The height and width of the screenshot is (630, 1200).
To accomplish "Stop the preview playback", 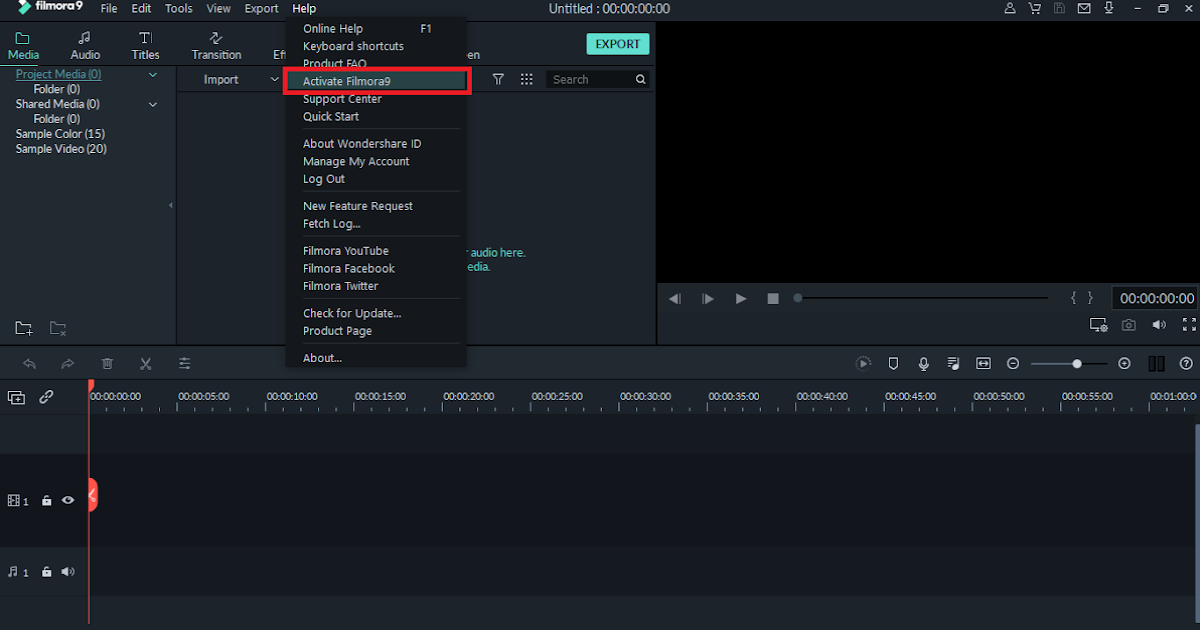I will pos(773,298).
